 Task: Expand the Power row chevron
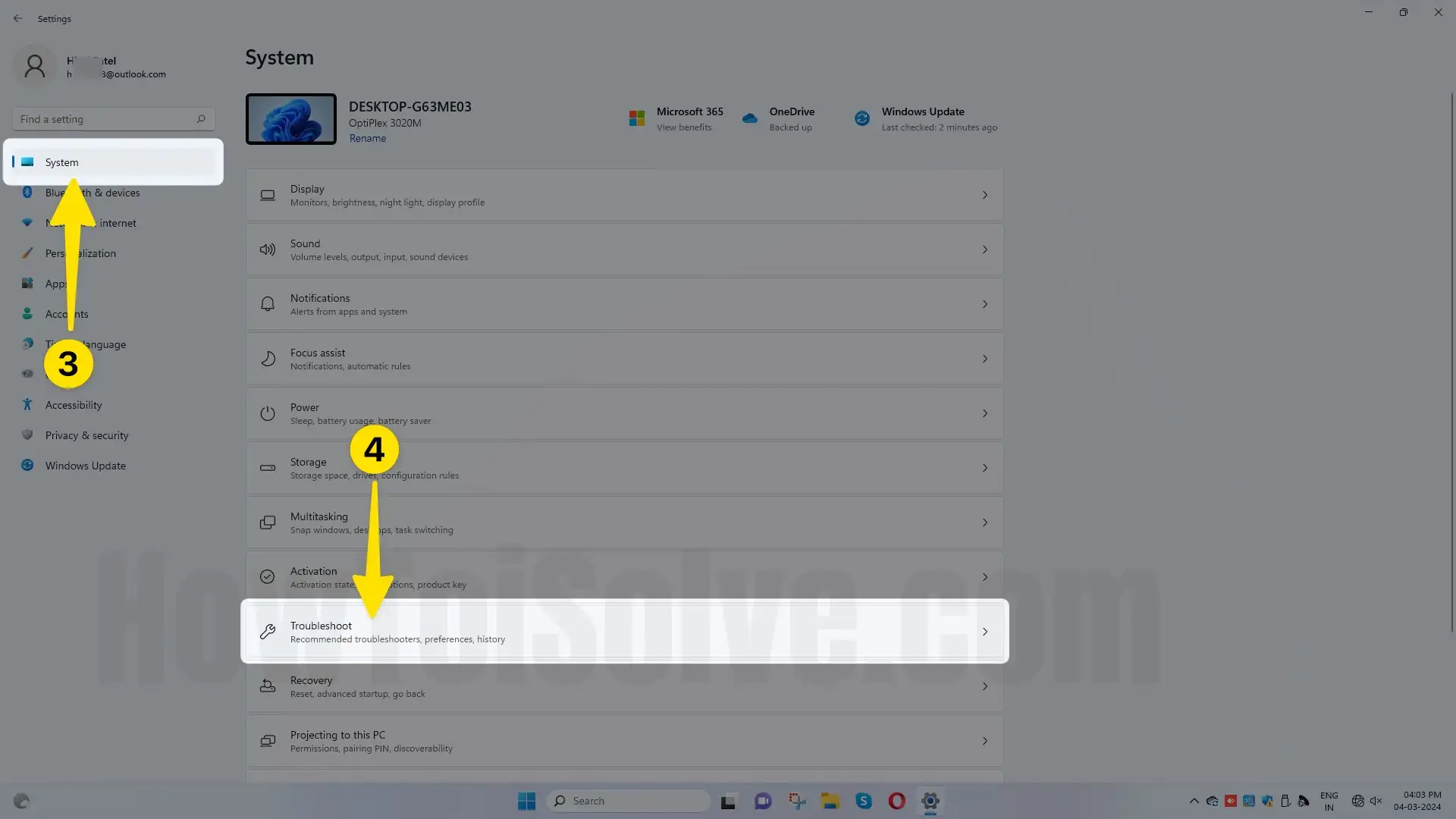click(x=985, y=413)
